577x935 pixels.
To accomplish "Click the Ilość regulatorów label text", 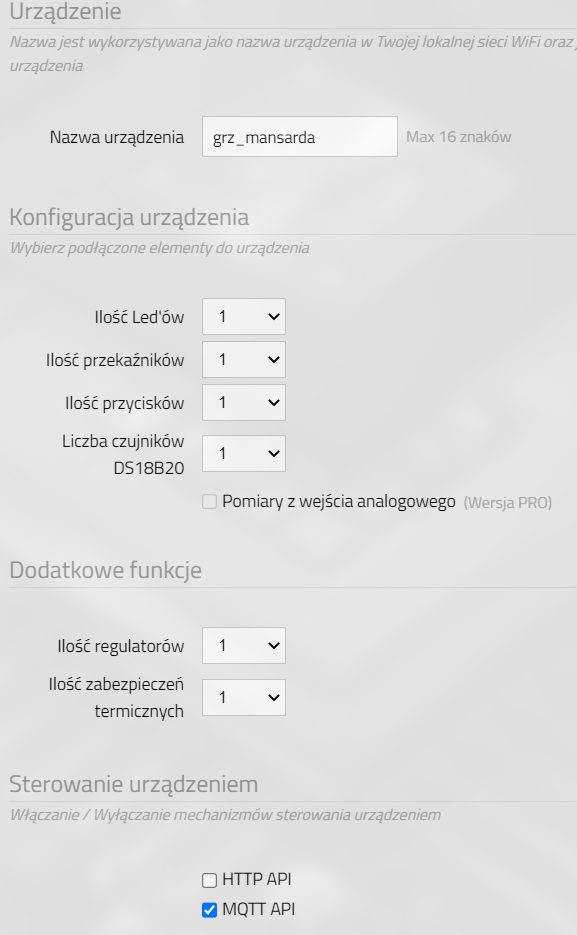I will (120, 646).
